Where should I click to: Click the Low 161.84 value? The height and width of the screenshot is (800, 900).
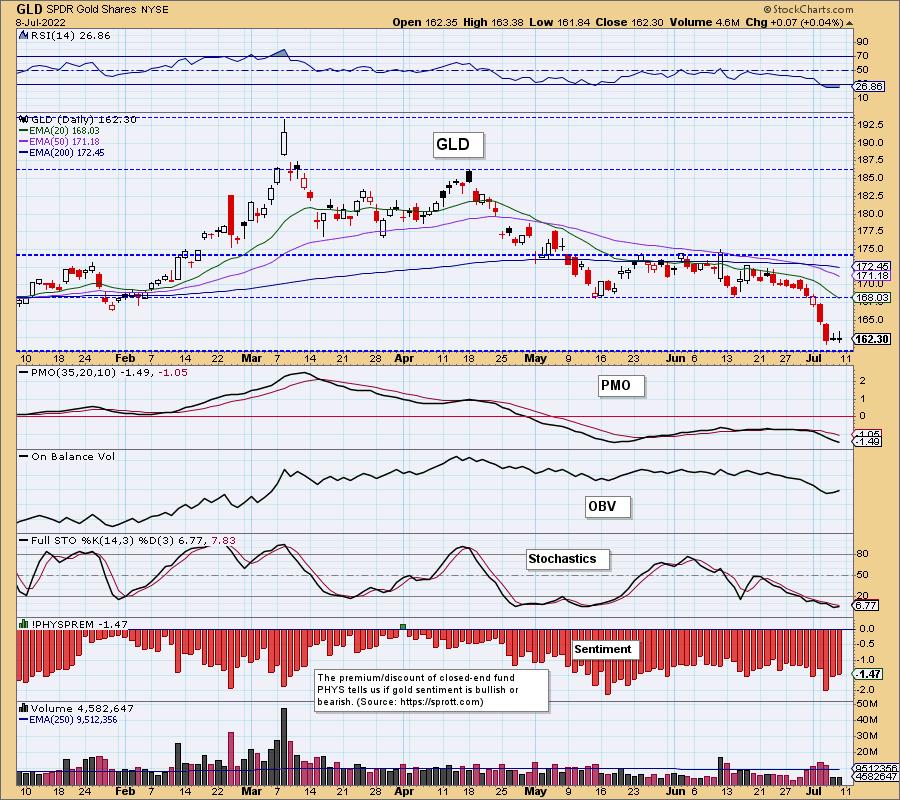click(559, 22)
